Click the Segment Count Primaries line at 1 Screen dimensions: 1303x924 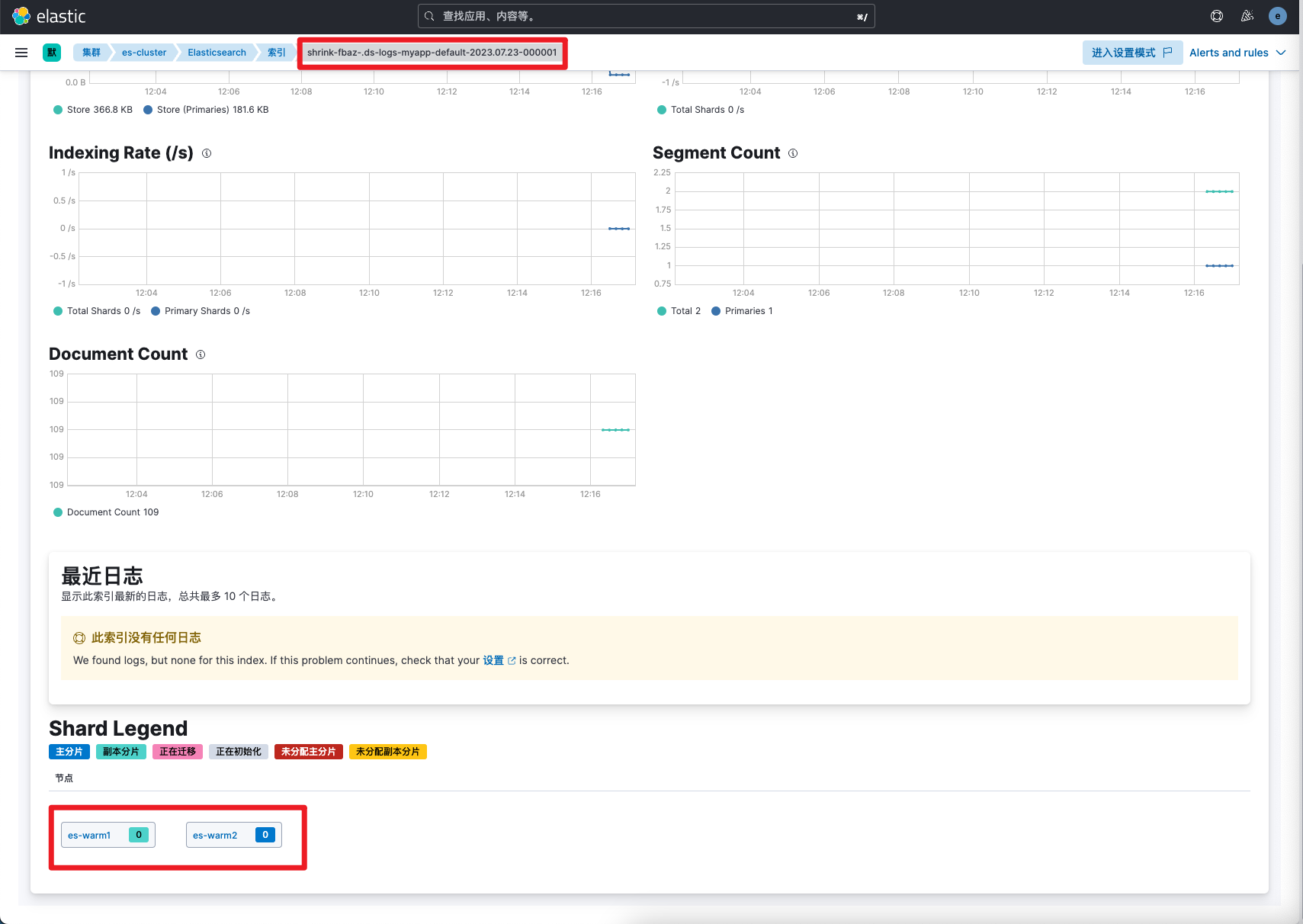pos(1220,265)
